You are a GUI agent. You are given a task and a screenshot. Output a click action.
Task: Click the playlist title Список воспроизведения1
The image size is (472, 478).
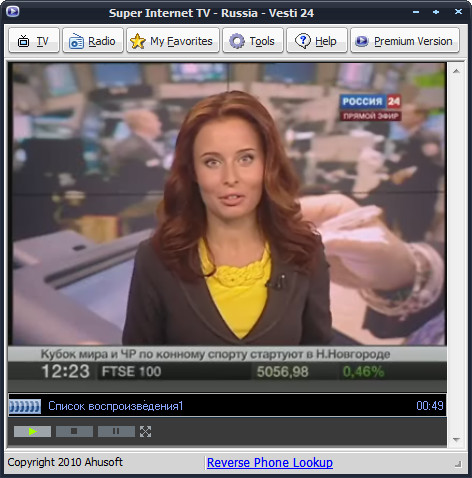pyautogui.click(x=116, y=406)
